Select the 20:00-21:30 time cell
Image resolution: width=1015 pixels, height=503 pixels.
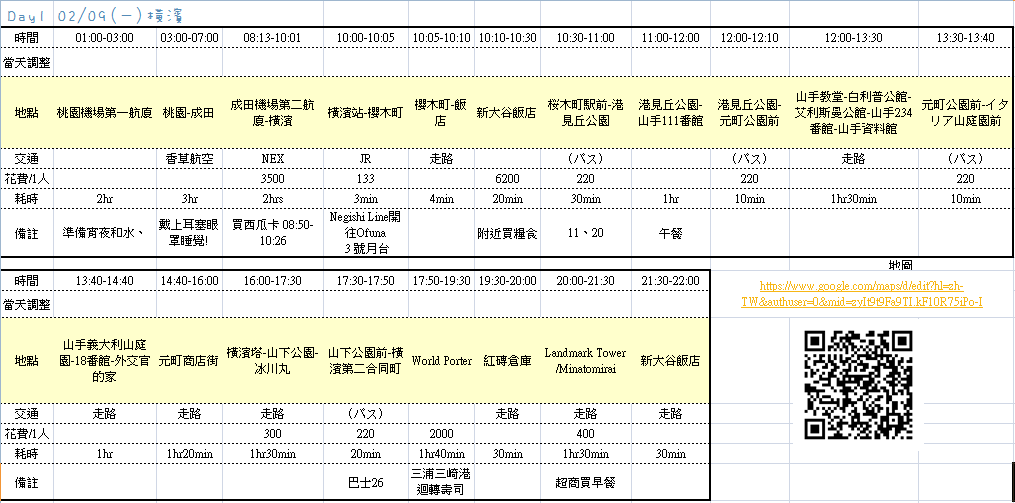[x=585, y=281]
